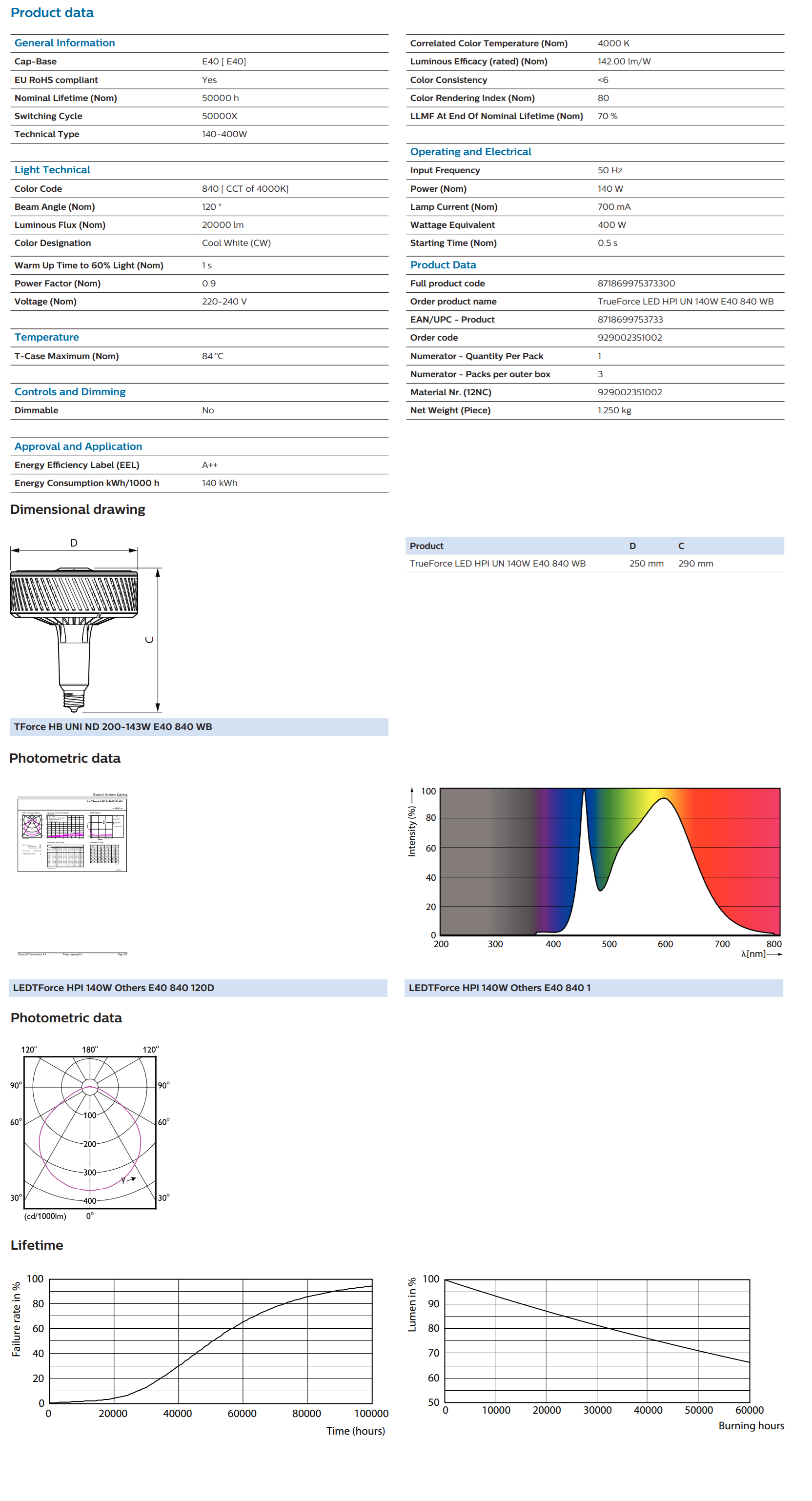
Task: Click Nominal Lifetime value "50000 h"
Action: tap(220, 98)
